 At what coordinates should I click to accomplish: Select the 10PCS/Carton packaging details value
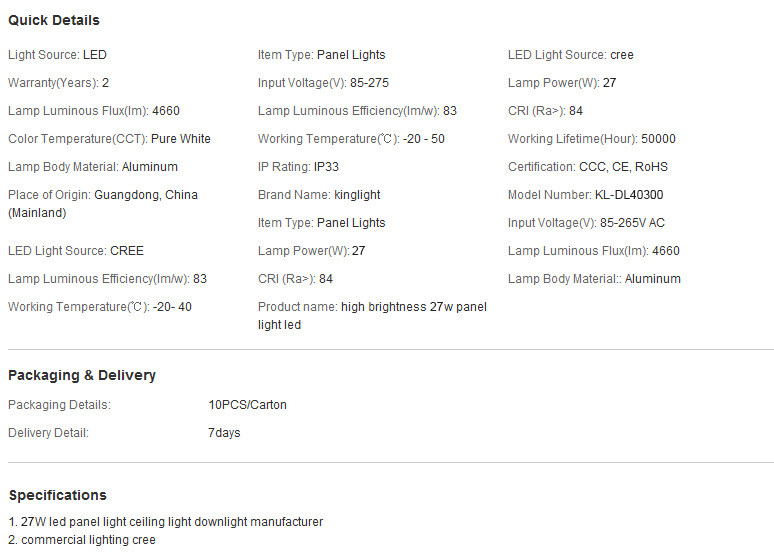click(247, 405)
